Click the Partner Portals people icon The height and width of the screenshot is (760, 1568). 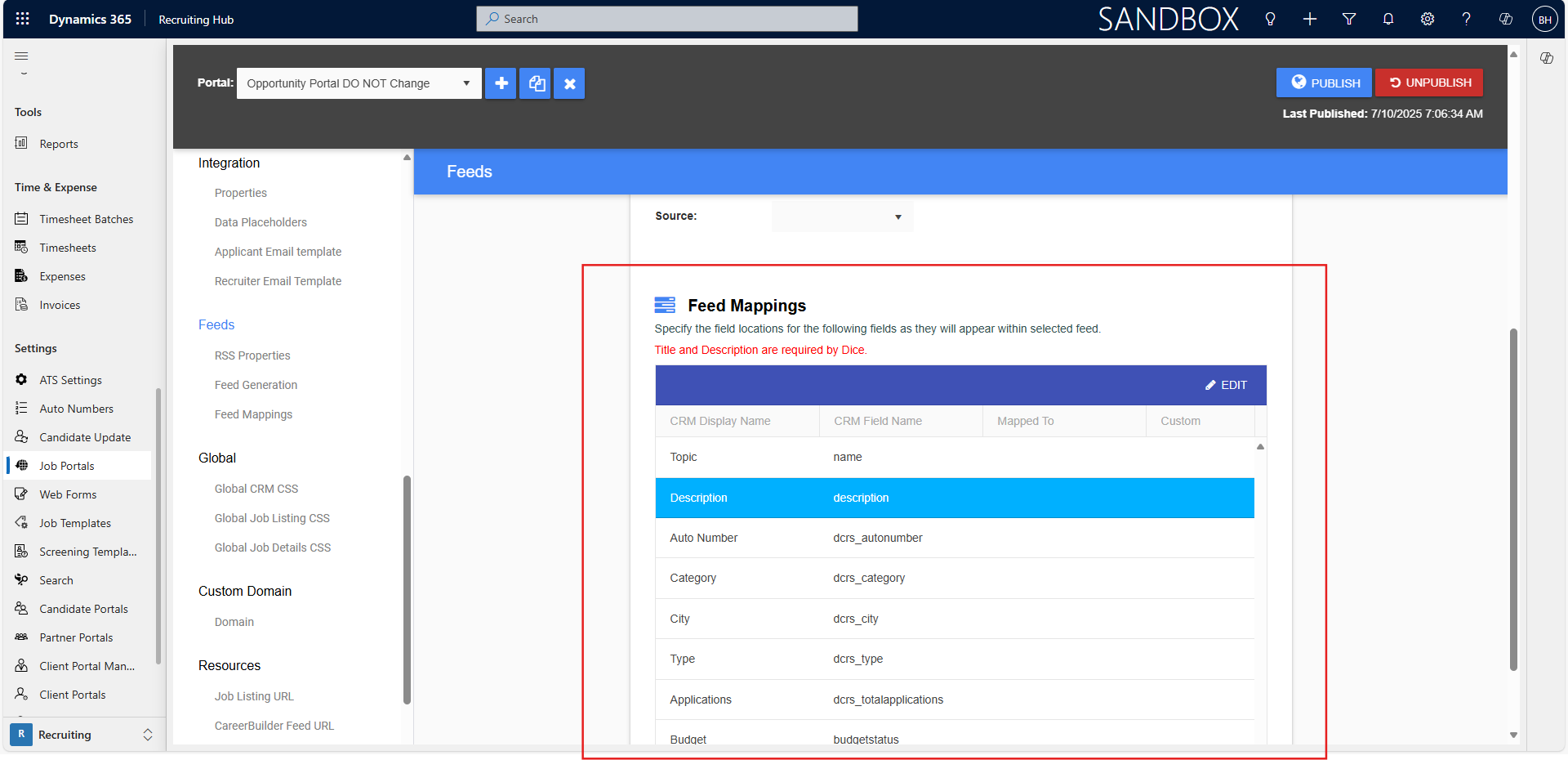click(21, 637)
